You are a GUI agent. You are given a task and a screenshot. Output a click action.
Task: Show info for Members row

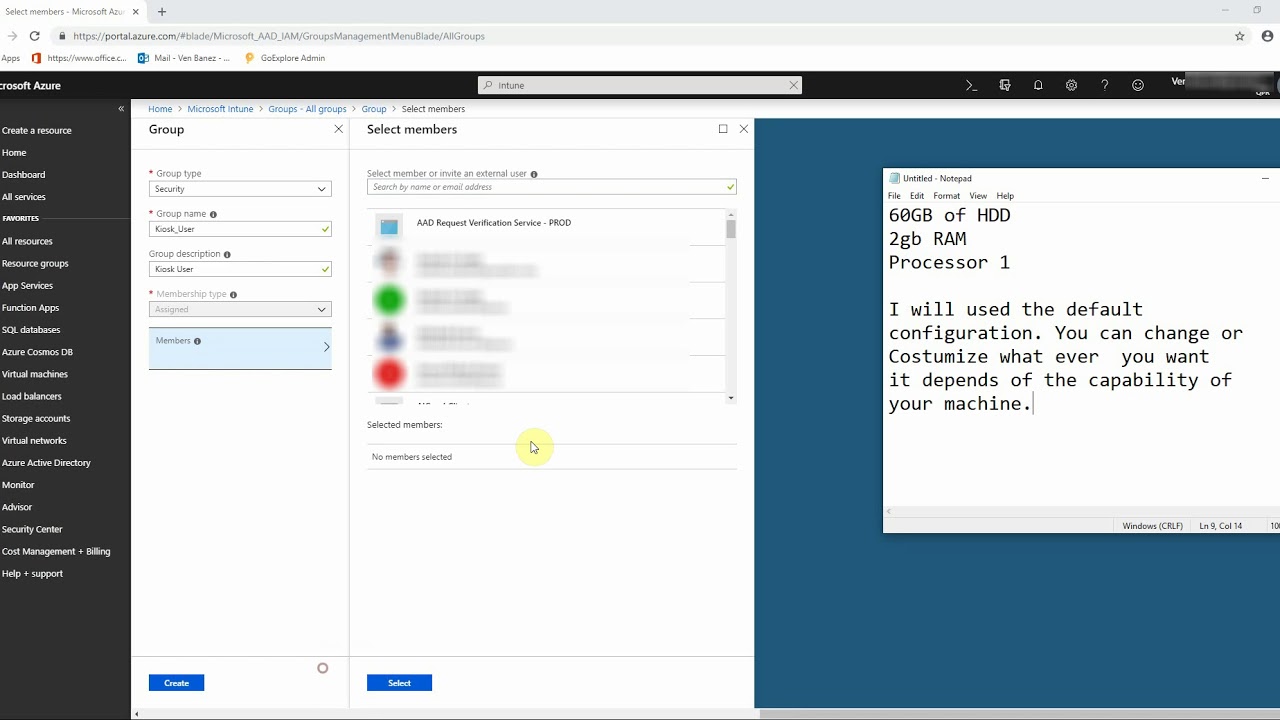click(197, 341)
